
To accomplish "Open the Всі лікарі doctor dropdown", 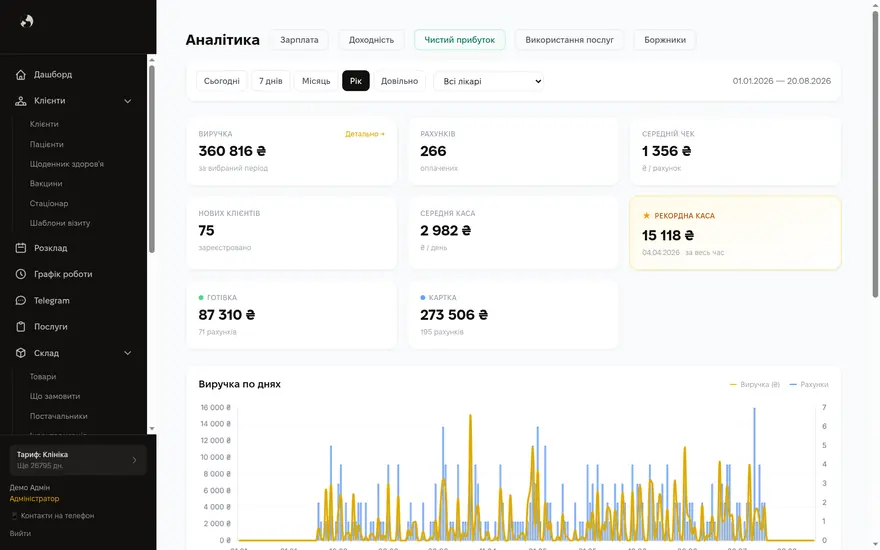I will pyautogui.click(x=488, y=81).
